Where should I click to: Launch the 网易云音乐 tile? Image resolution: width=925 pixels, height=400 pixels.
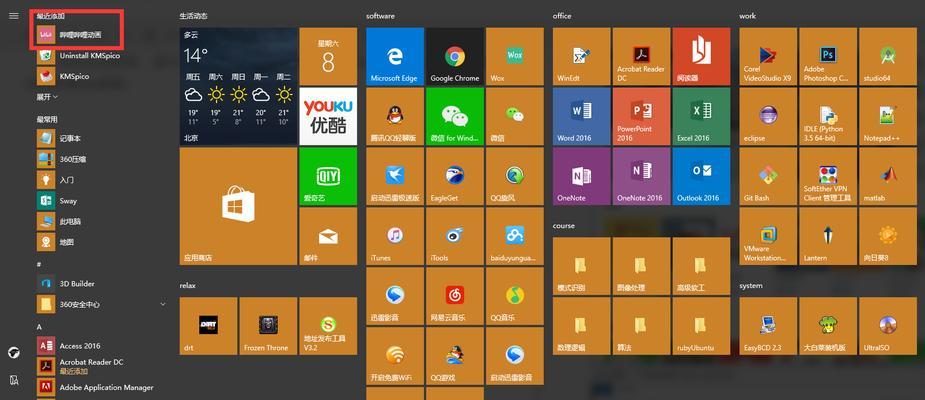tap(455, 296)
